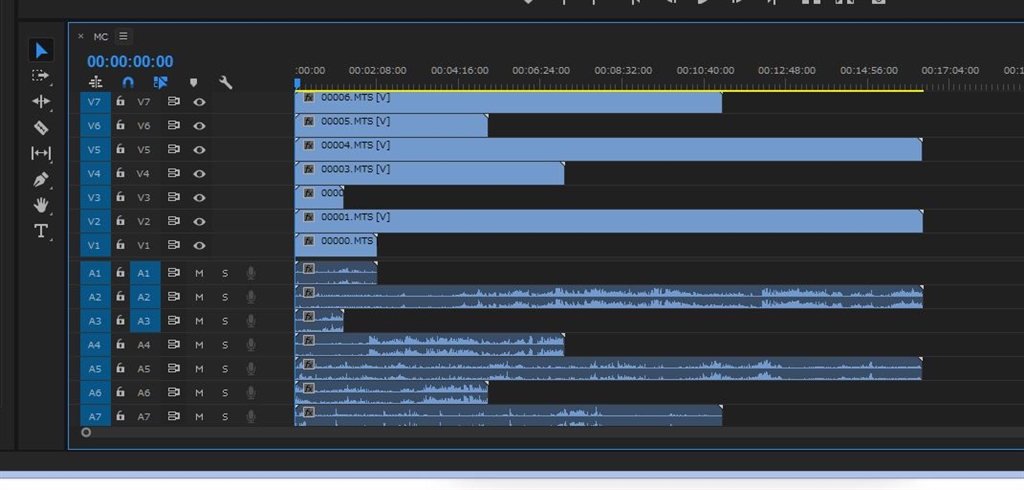Viewport: 1024px width, 490px height.
Task: Mute audio track A1
Action: (x=199, y=273)
